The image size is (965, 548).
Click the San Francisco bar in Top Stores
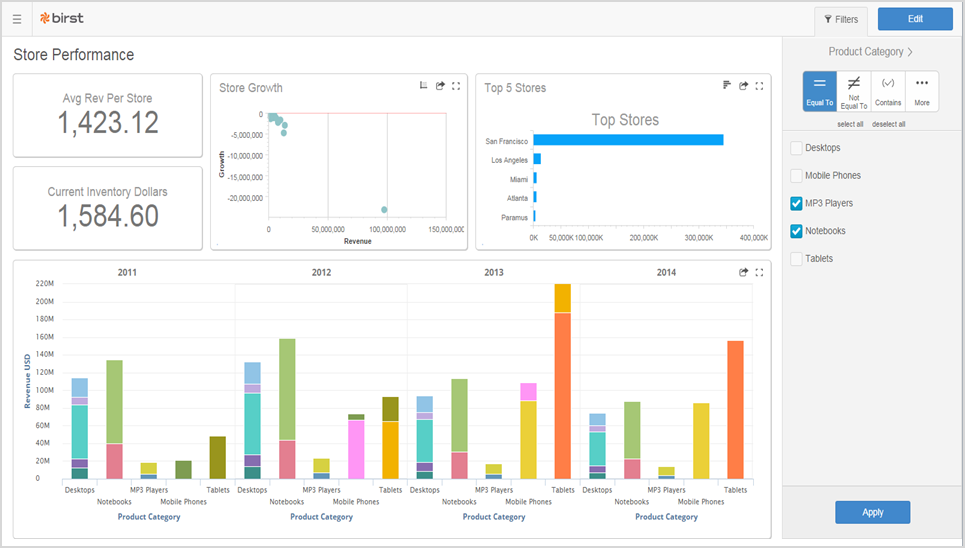click(628, 140)
